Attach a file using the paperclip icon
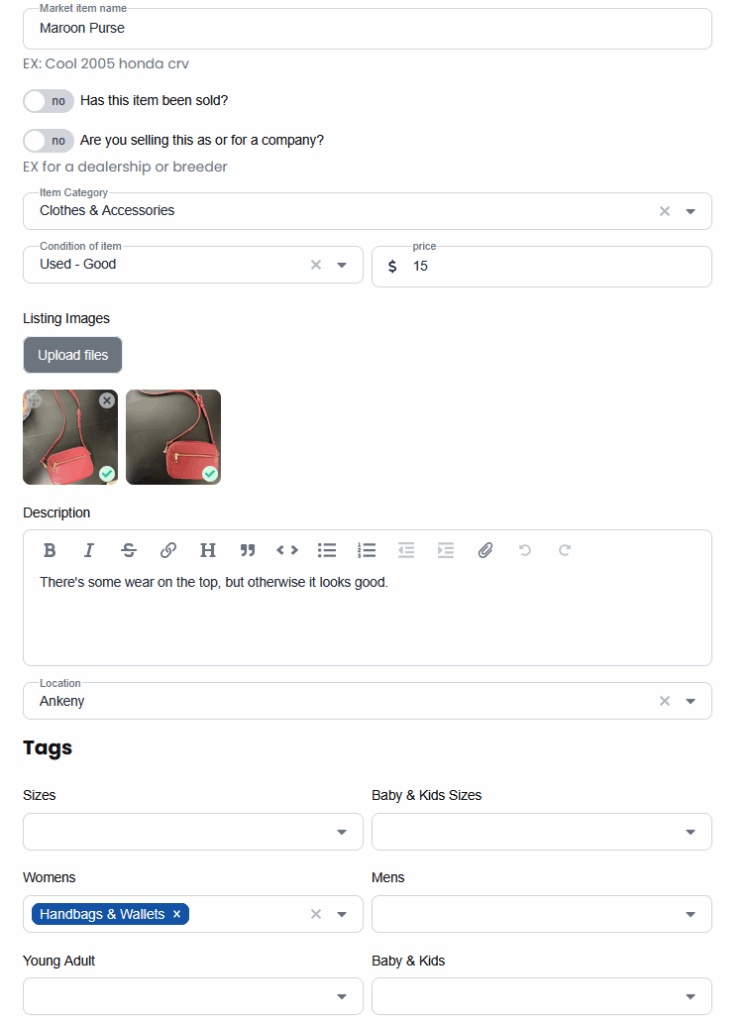Screen dimensions: 756x1024 click(485, 551)
